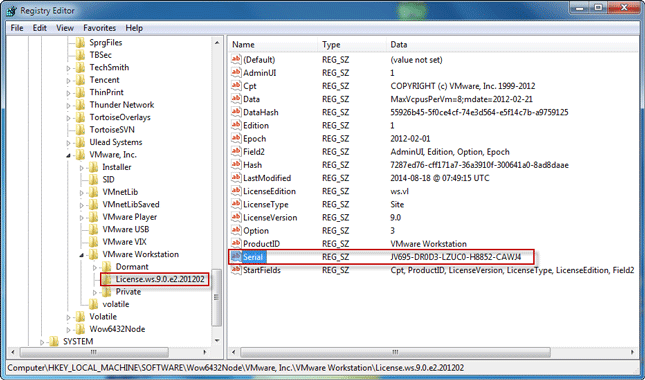Image resolution: width=645 pixels, height=380 pixels.
Task: Click the tree pane scroll-down arrow
Action: [217, 341]
